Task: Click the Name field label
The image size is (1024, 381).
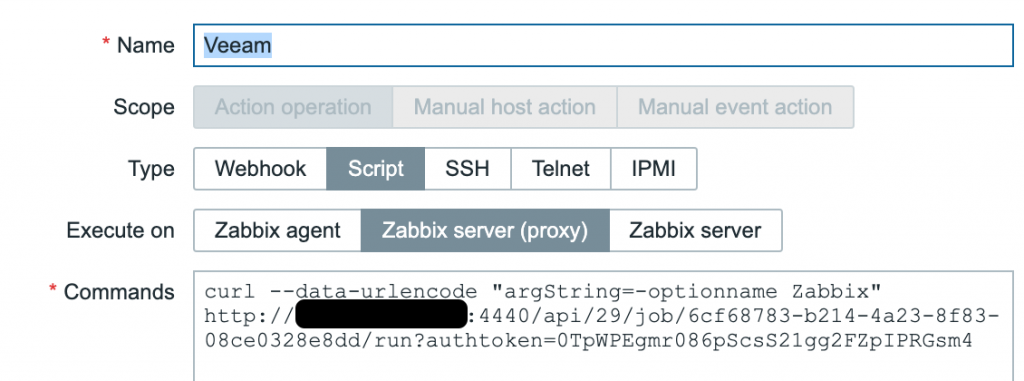Action: (x=146, y=46)
